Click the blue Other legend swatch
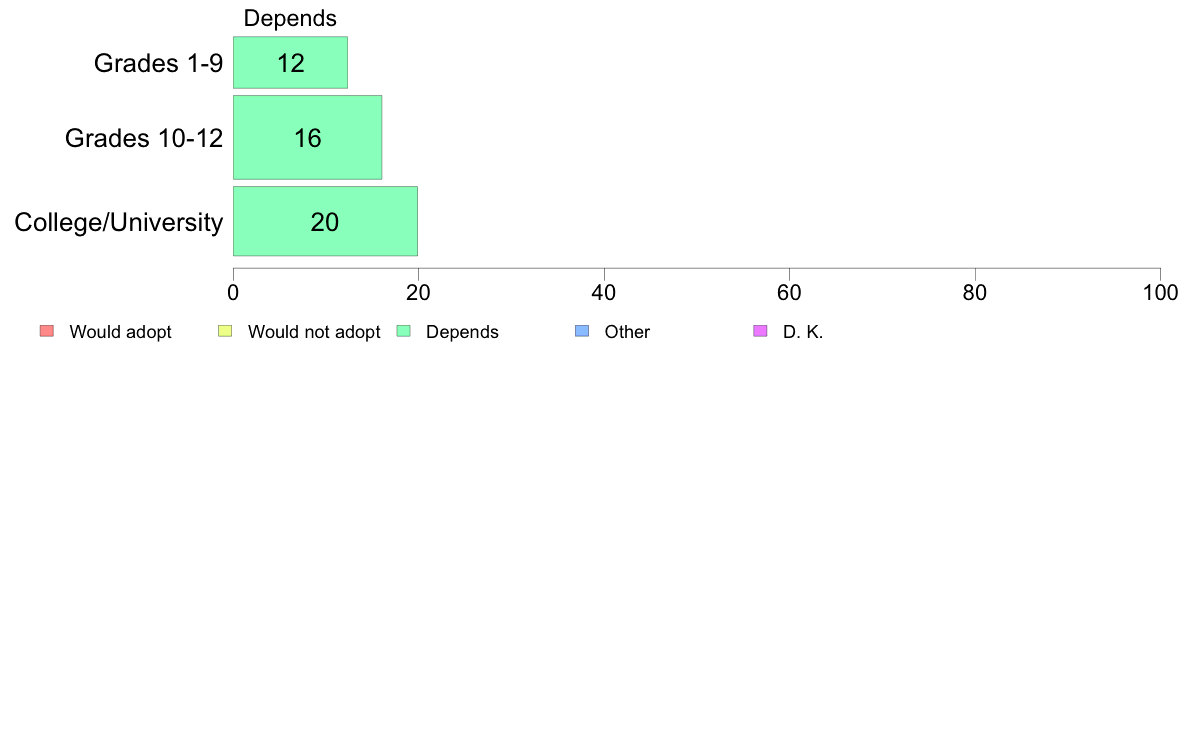 [x=582, y=331]
